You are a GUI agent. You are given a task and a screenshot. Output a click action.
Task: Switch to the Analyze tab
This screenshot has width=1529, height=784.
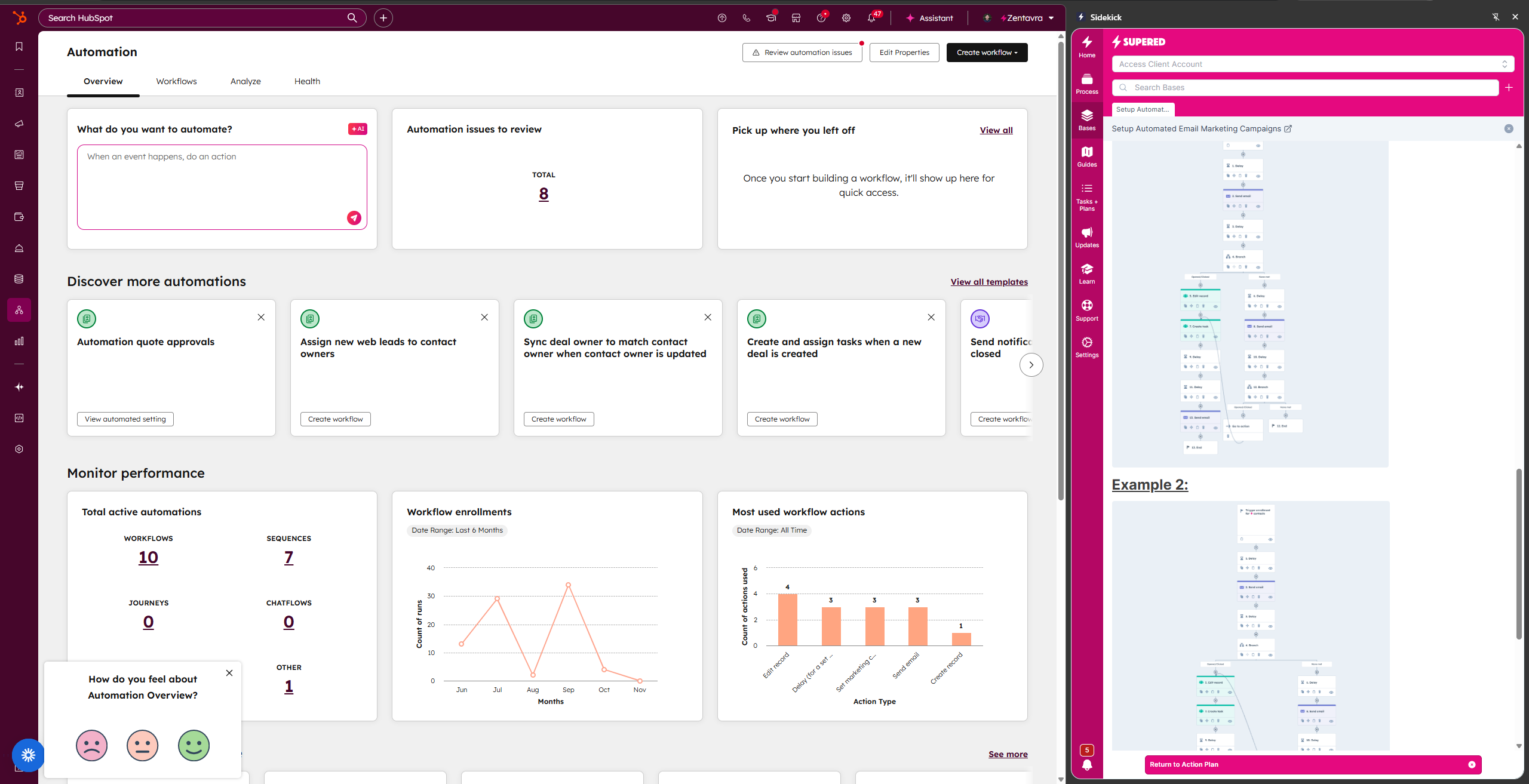[245, 81]
